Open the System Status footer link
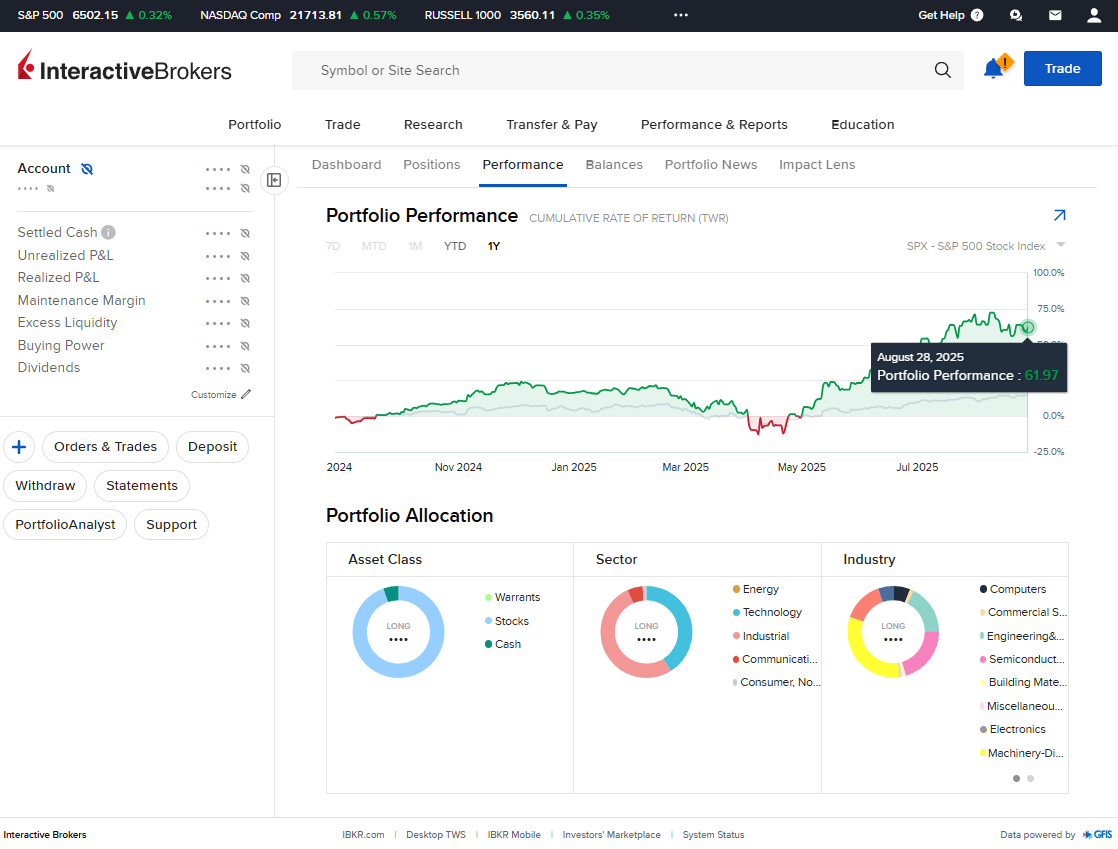 pos(713,835)
